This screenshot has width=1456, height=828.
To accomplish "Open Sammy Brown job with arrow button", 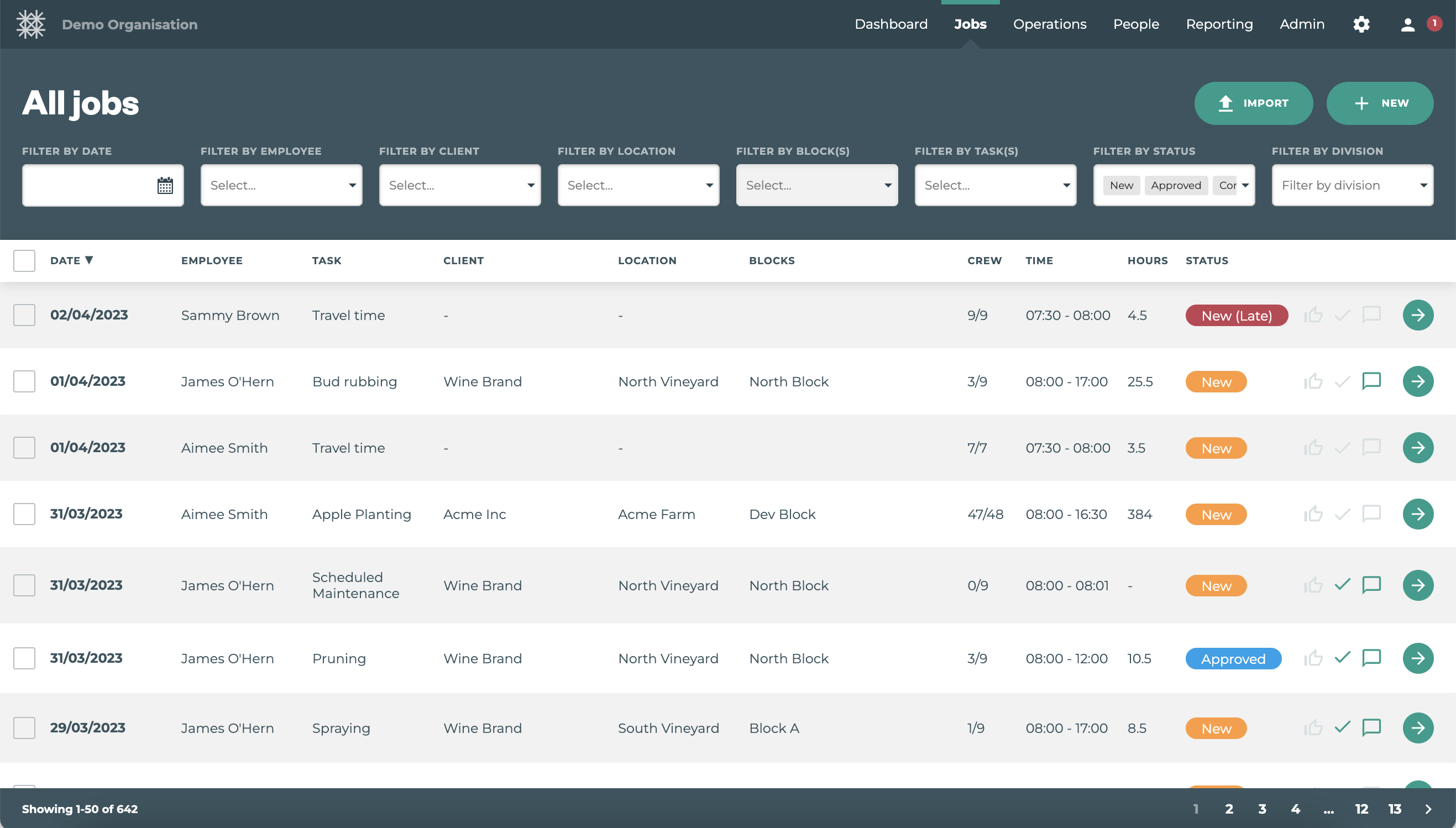I will (1417, 315).
